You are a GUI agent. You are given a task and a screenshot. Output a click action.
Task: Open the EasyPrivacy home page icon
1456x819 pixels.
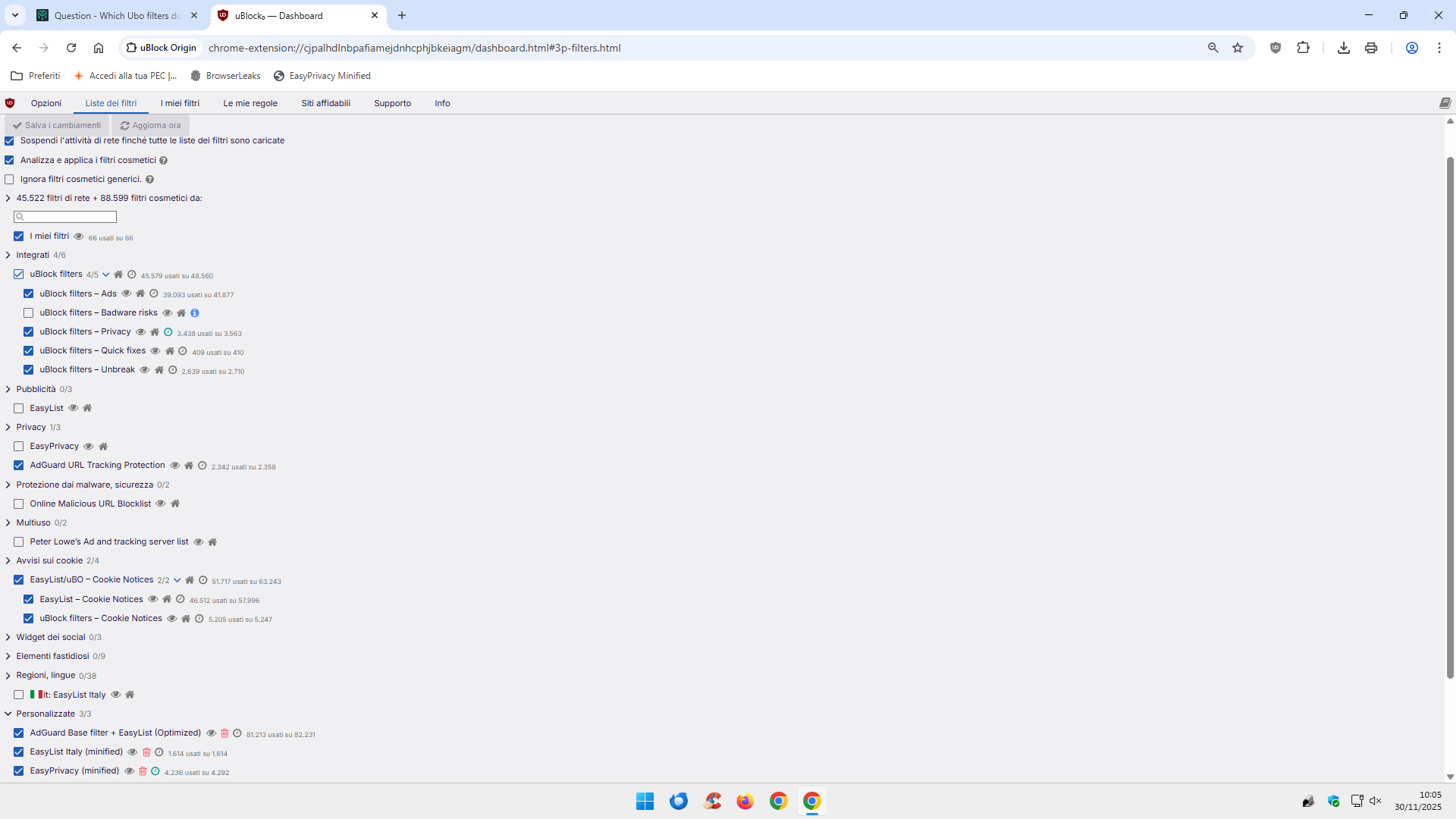103,446
